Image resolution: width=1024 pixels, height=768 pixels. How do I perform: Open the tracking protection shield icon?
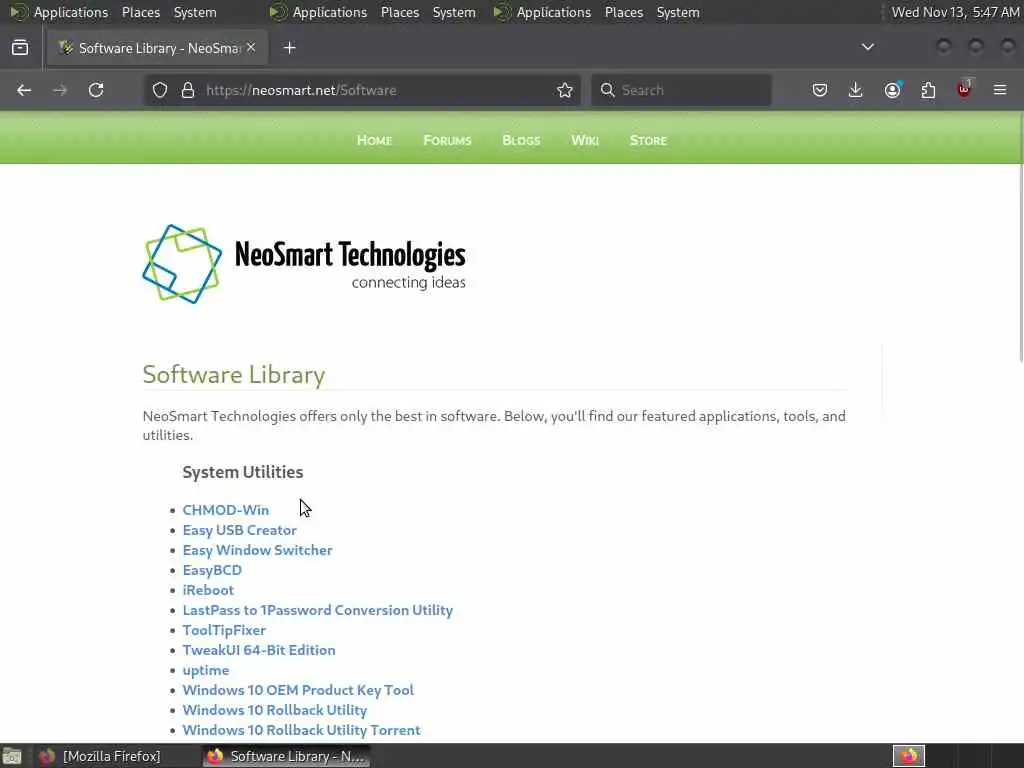pos(160,90)
